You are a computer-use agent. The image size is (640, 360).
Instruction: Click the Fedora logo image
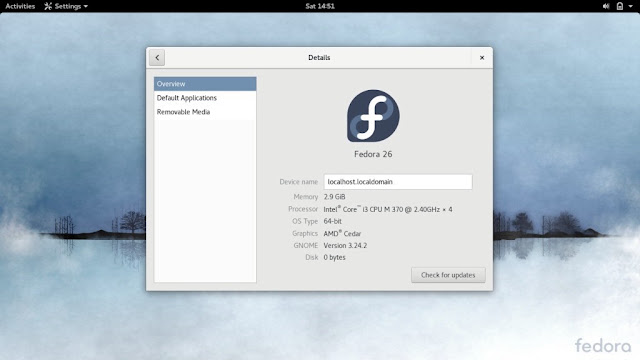click(x=373, y=116)
